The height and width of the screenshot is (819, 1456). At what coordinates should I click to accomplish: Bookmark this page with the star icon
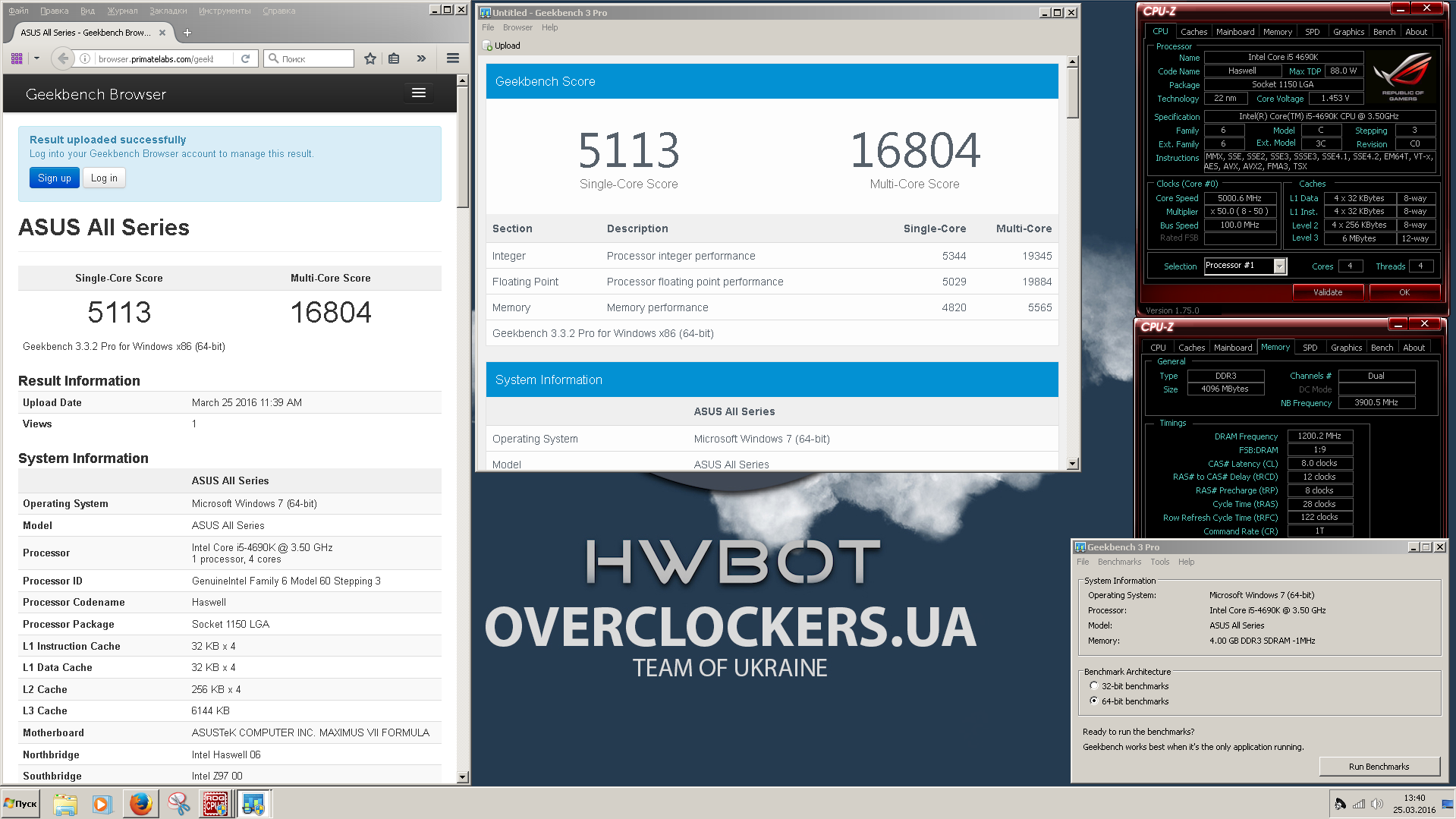point(370,58)
